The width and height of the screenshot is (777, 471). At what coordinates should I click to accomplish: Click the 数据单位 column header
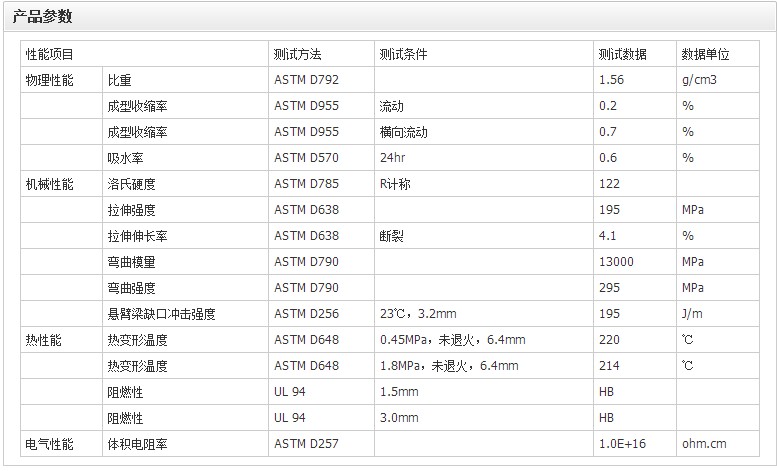[x=706, y=54]
